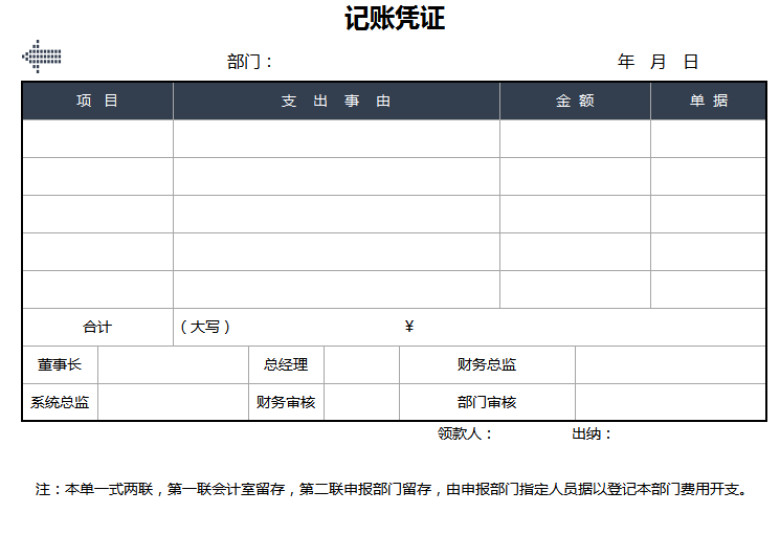Select the title 记账凭证
The height and width of the screenshot is (535, 780).
(394, 18)
